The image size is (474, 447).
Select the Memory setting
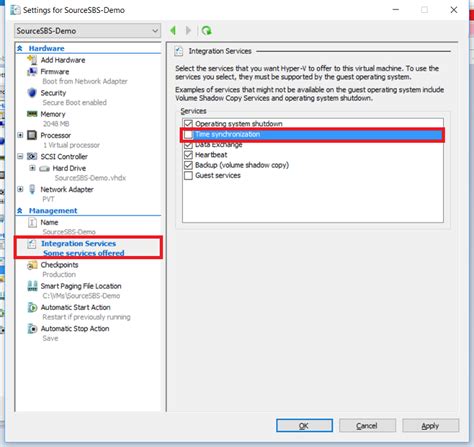[x=53, y=114]
